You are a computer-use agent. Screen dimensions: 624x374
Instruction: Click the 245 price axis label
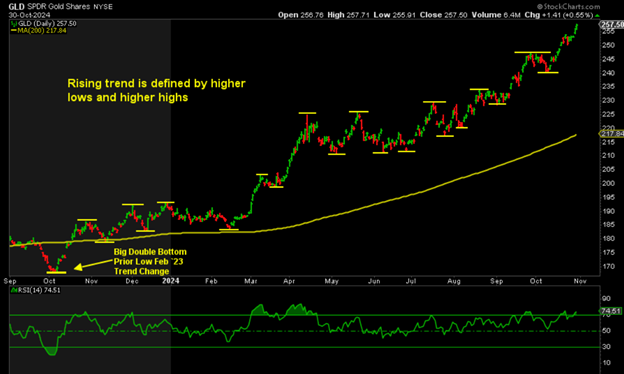pyautogui.click(x=608, y=59)
